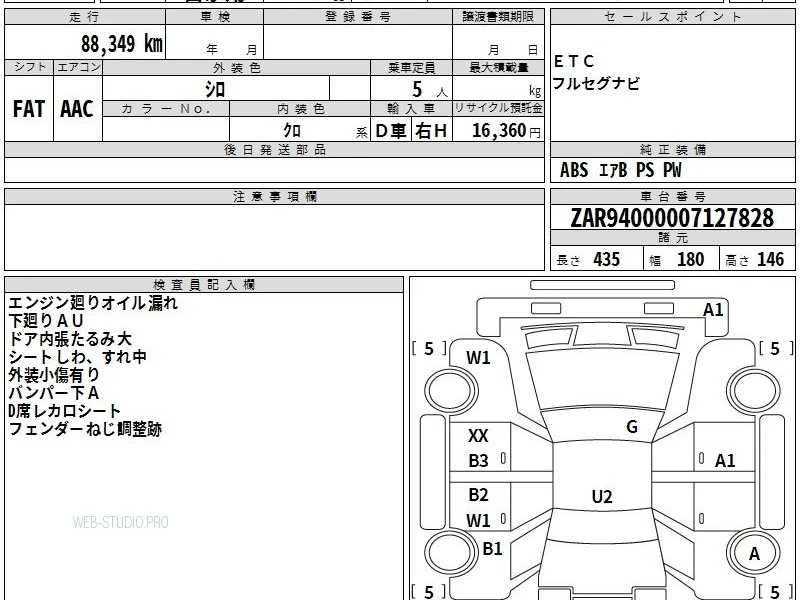Viewport: 800px width, 600px height.
Task: Click the height value 146
Action: 770,259
